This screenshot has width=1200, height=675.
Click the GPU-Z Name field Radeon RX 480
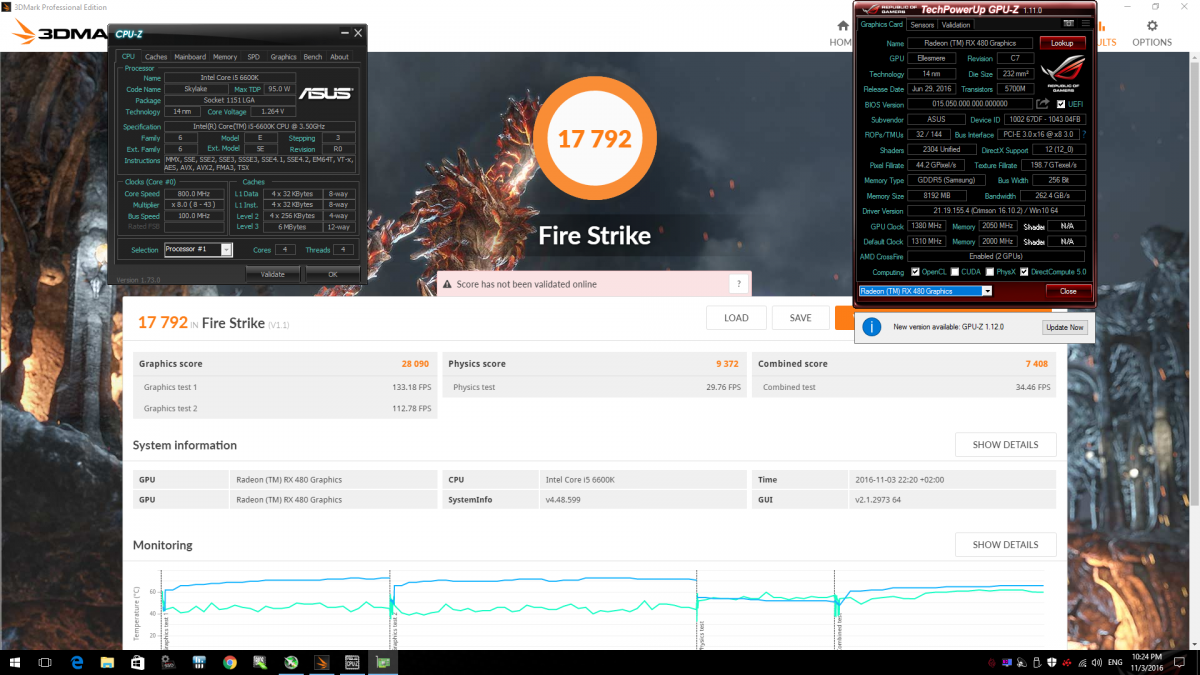pyautogui.click(x=971, y=43)
